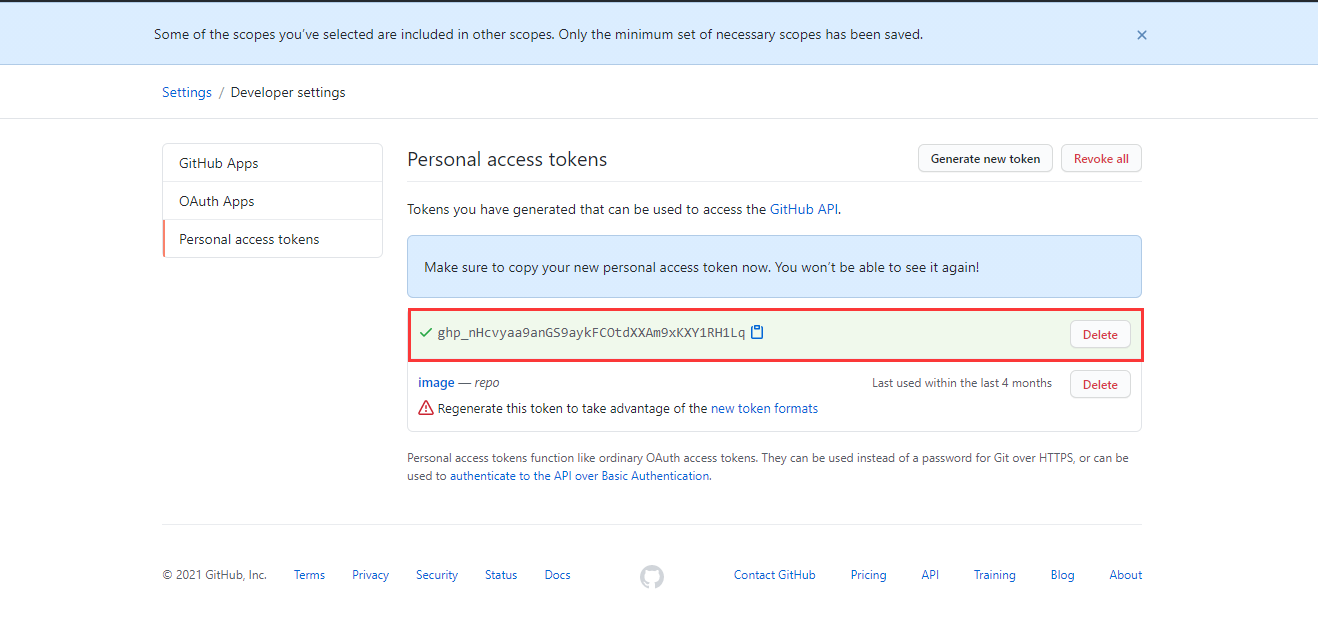The height and width of the screenshot is (621, 1318).
Task: Click the Revoke all button
Action: [1101, 158]
